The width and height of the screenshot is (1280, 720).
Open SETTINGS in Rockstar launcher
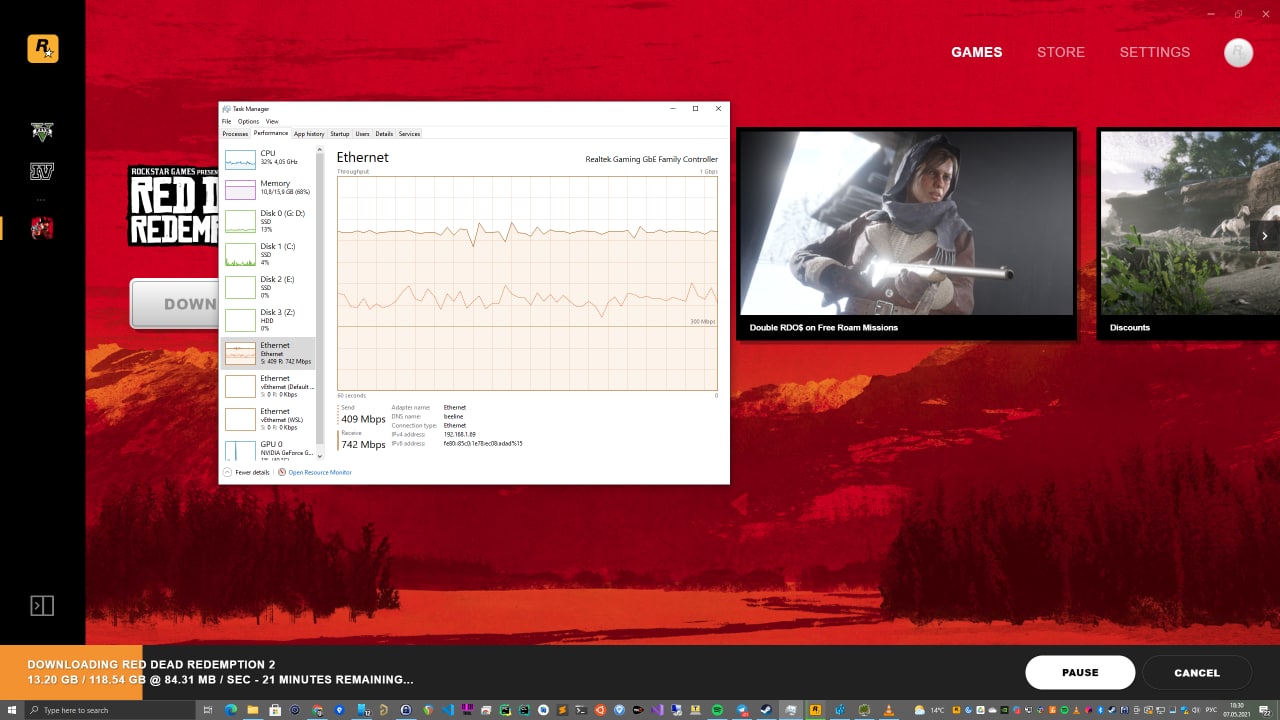[1155, 52]
